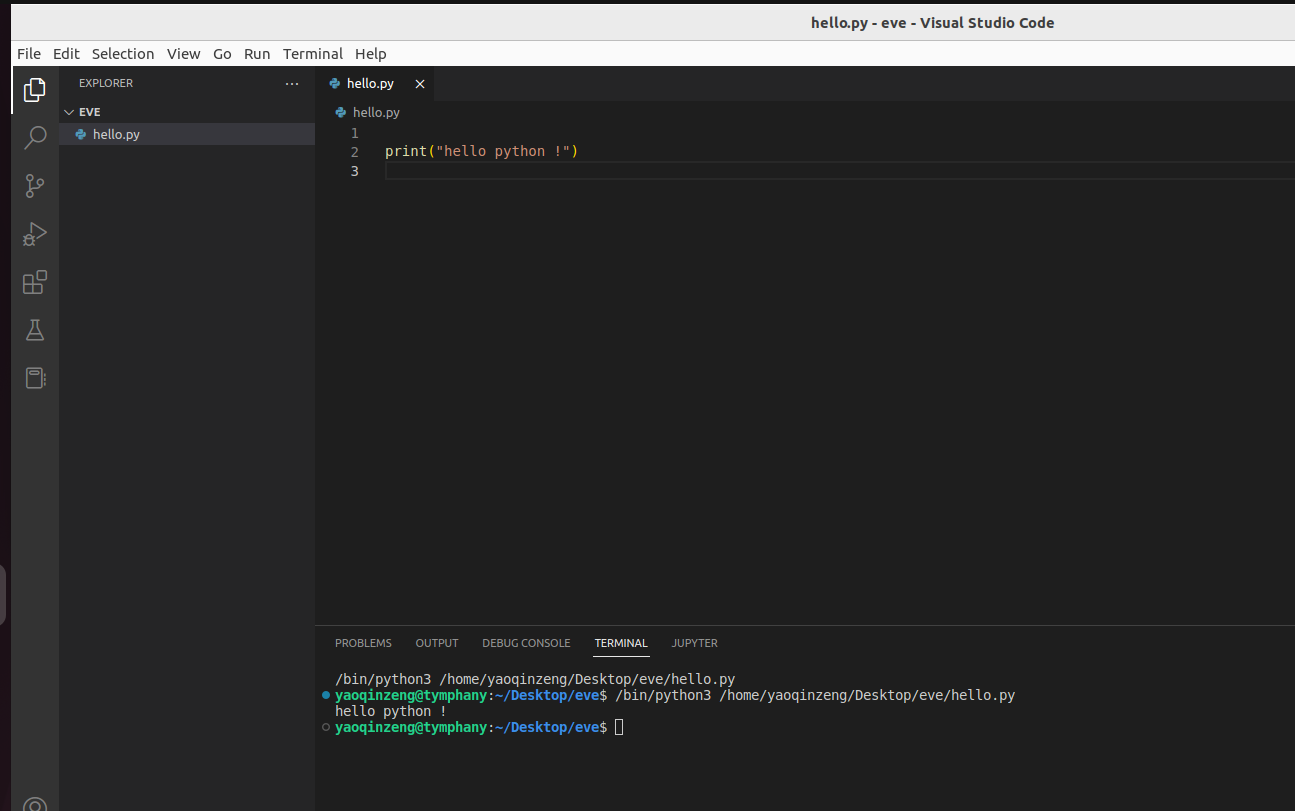1295x811 pixels.
Task: Open the Go menu
Action: [222, 54]
